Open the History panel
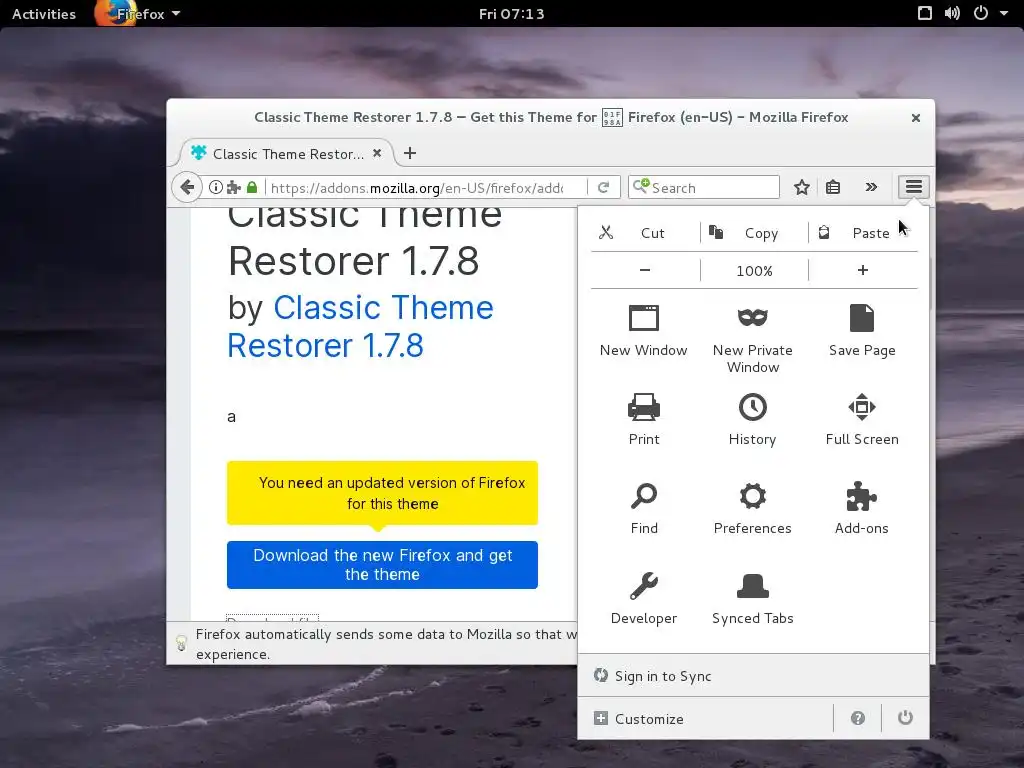1024x768 pixels. tap(753, 420)
